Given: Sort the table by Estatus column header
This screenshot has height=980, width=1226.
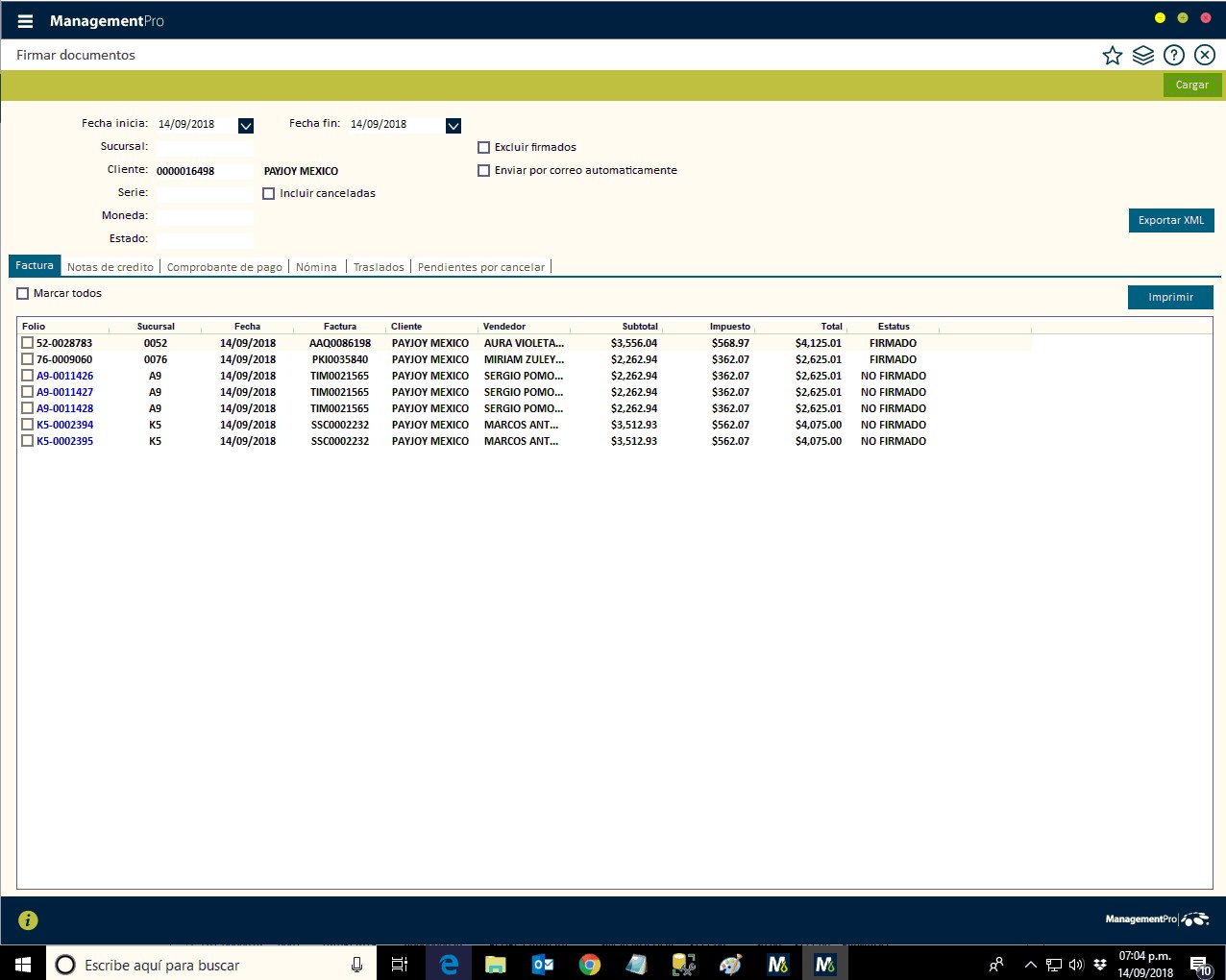Looking at the screenshot, I should pyautogui.click(x=894, y=327).
